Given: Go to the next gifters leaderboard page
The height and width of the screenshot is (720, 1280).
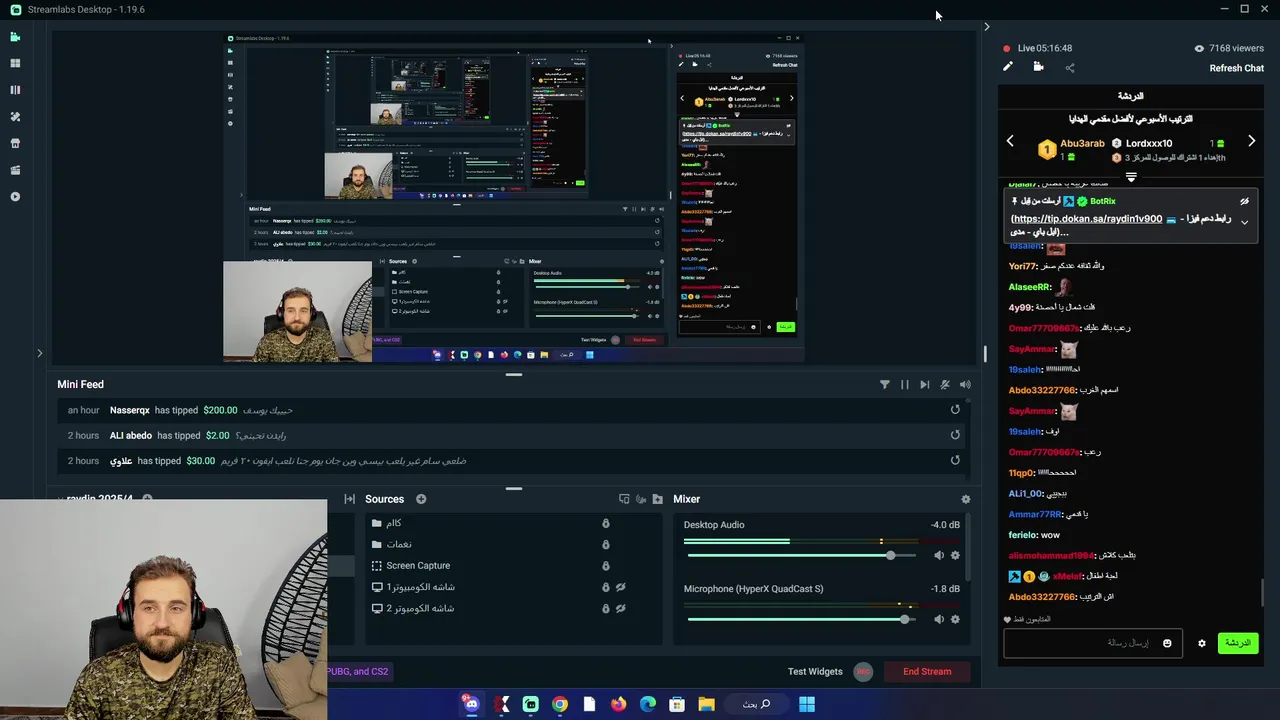Looking at the screenshot, I should coord(1251,141).
